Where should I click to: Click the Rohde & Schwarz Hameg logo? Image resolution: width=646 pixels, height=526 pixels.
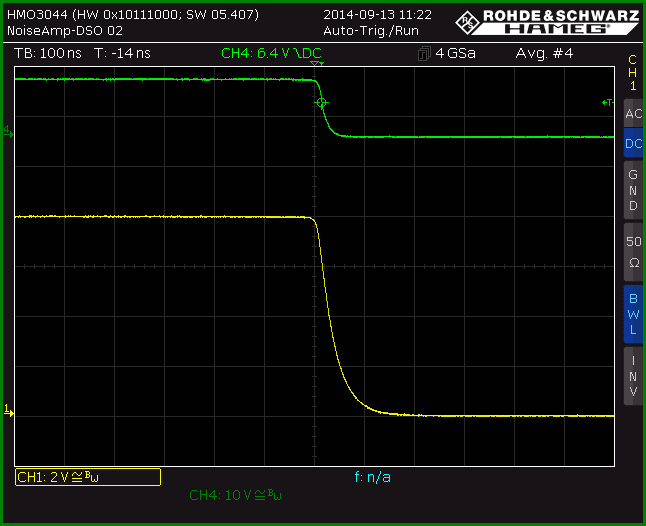pos(547,22)
